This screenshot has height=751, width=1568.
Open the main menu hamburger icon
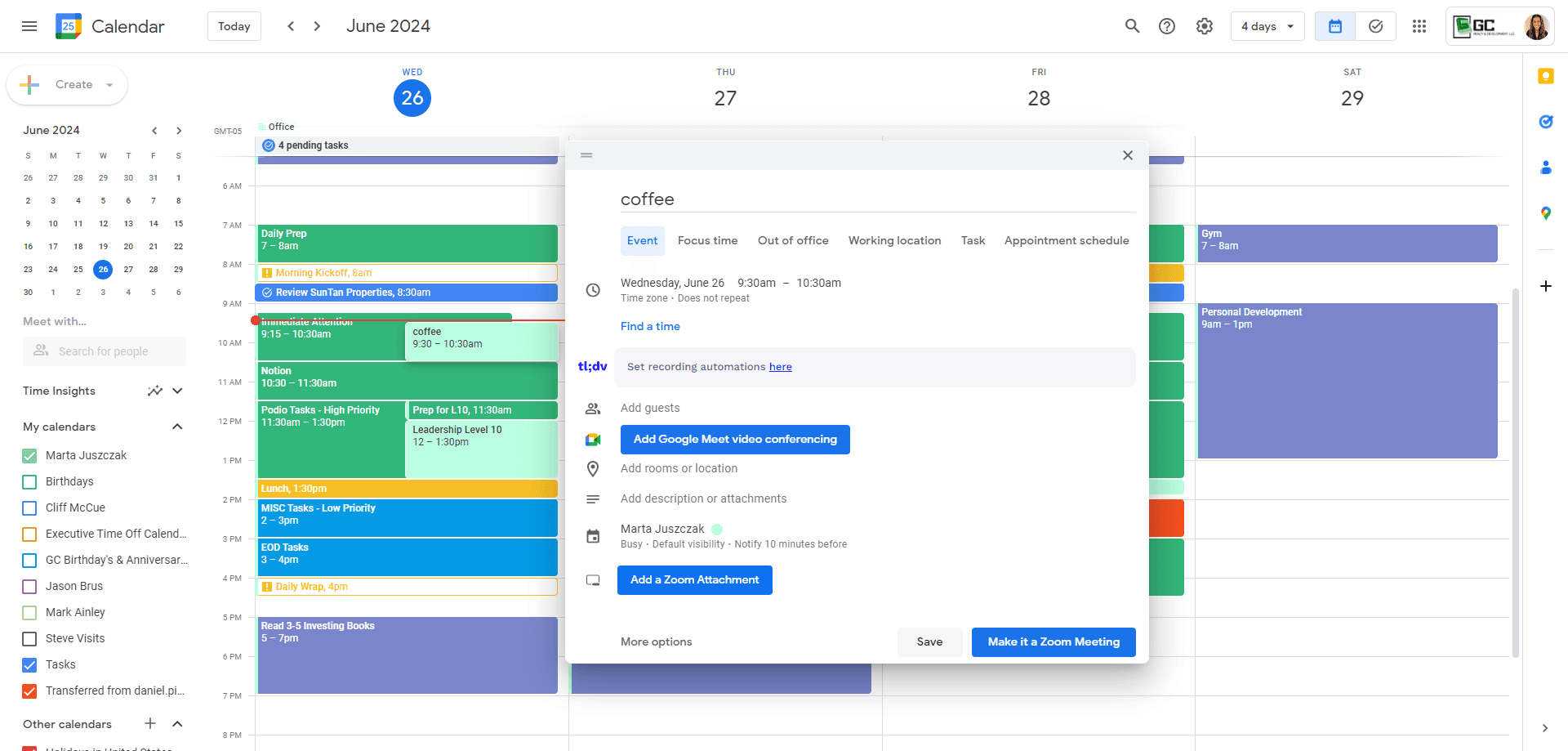tap(29, 26)
